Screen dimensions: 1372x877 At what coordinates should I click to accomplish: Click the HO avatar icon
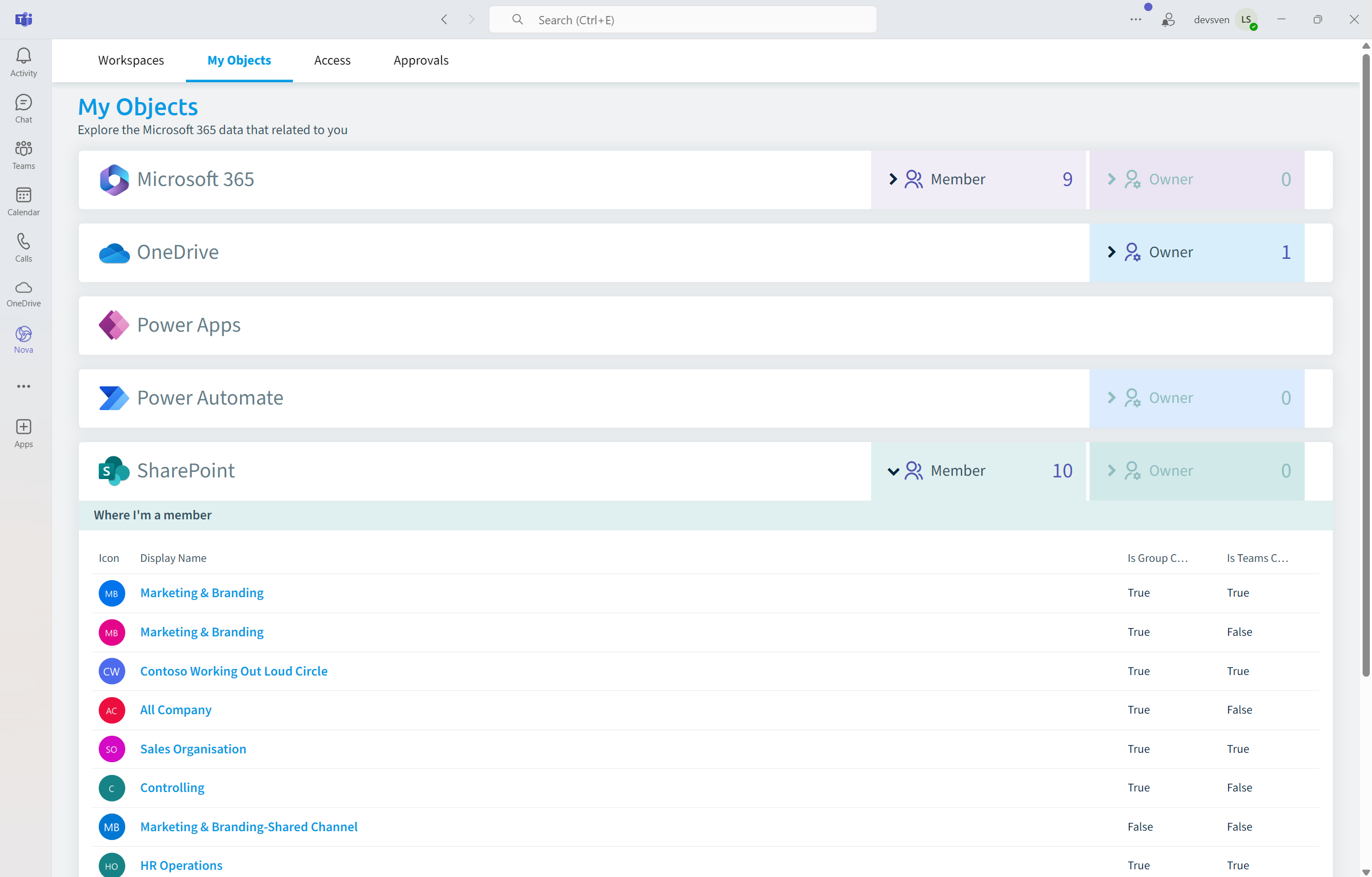111,865
